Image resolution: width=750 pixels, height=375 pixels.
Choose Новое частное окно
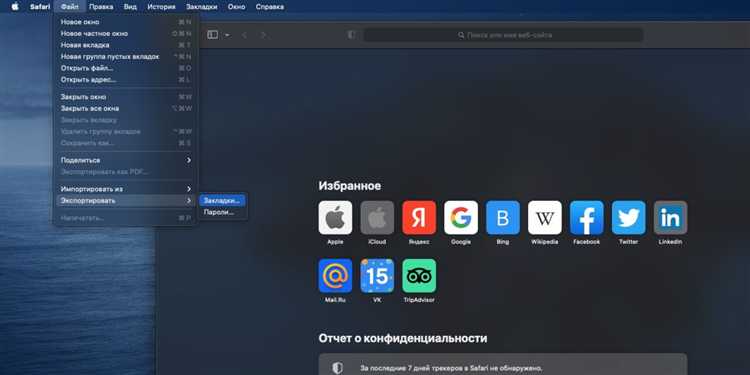pos(126,33)
